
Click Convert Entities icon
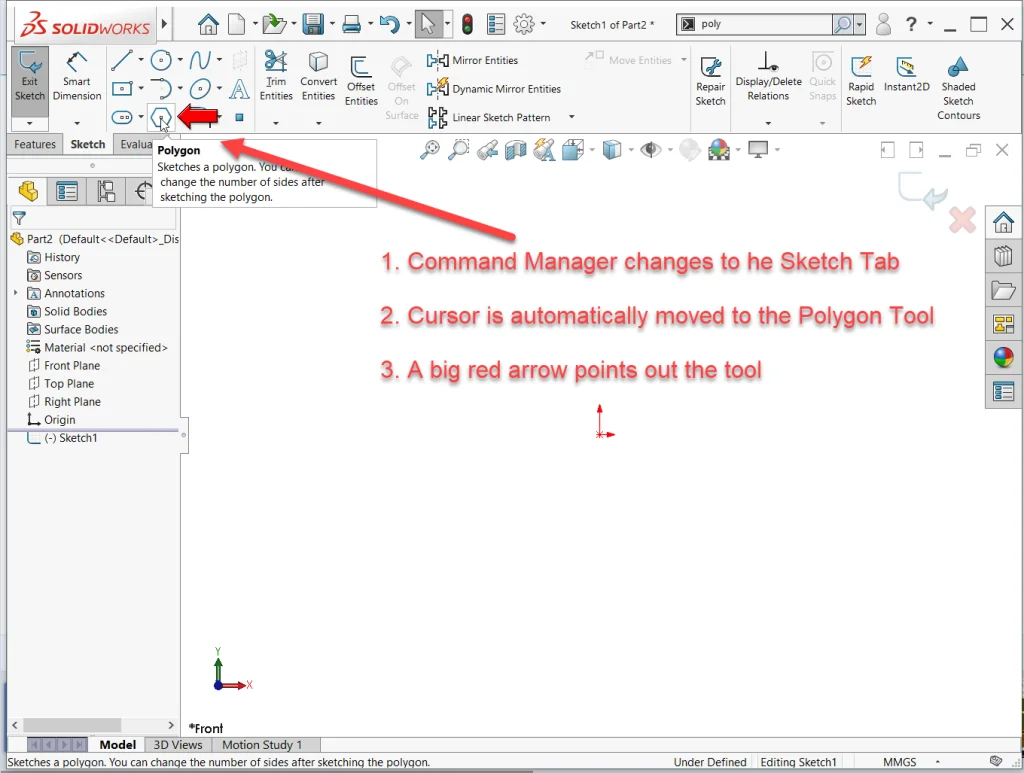(x=318, y=75)
